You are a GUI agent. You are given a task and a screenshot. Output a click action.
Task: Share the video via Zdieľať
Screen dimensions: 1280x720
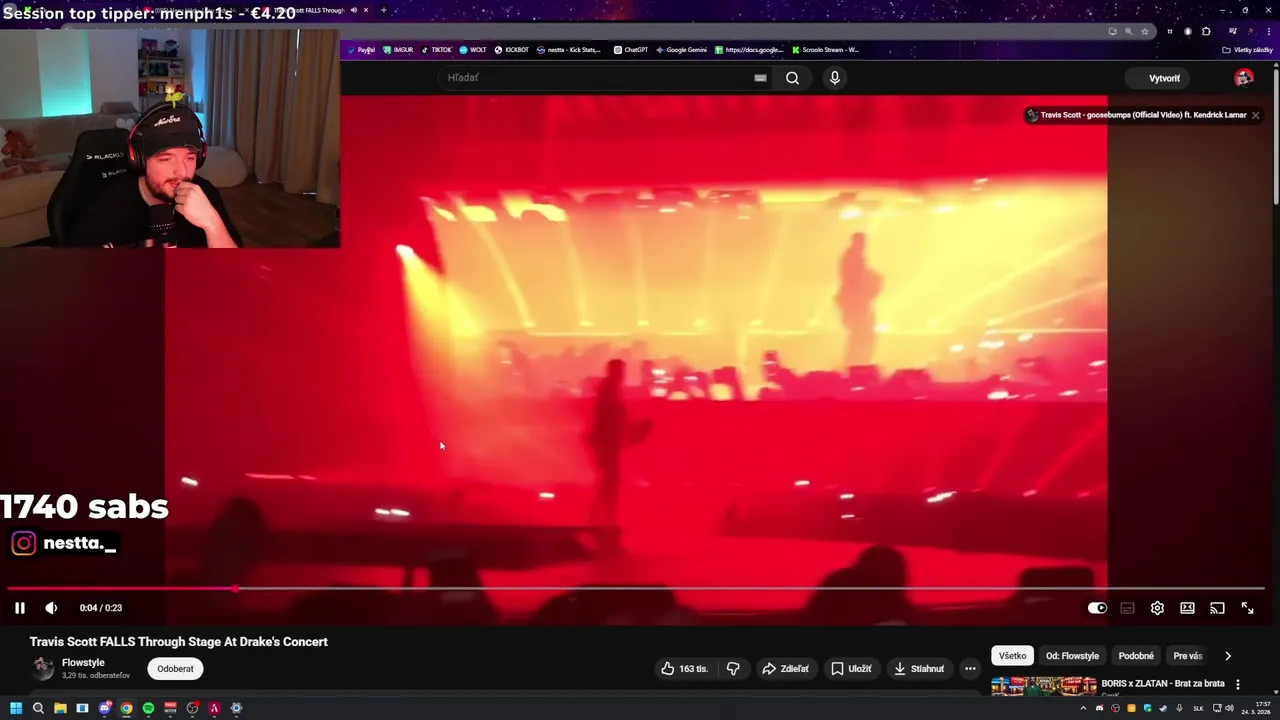pyautogui.click(x=785, y=669)
